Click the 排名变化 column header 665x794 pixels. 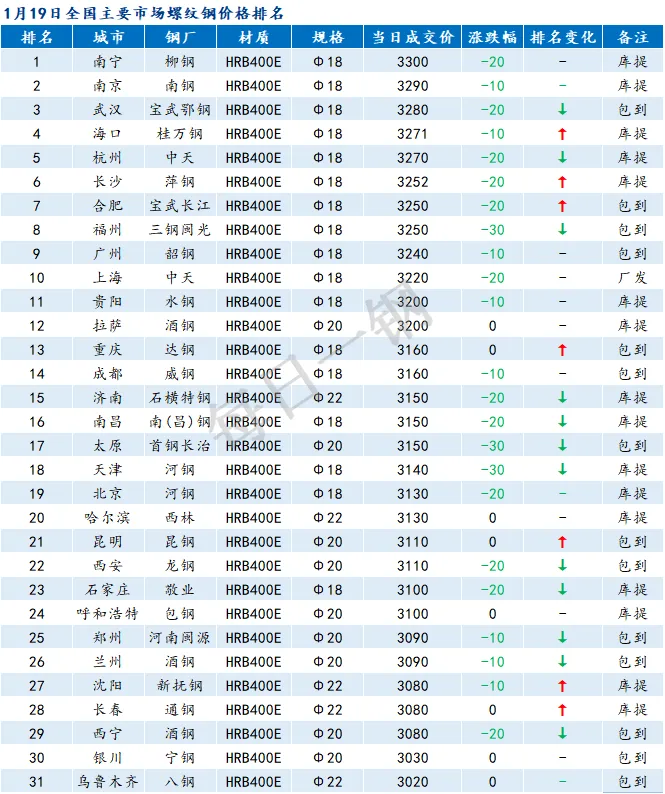[563, 37]
